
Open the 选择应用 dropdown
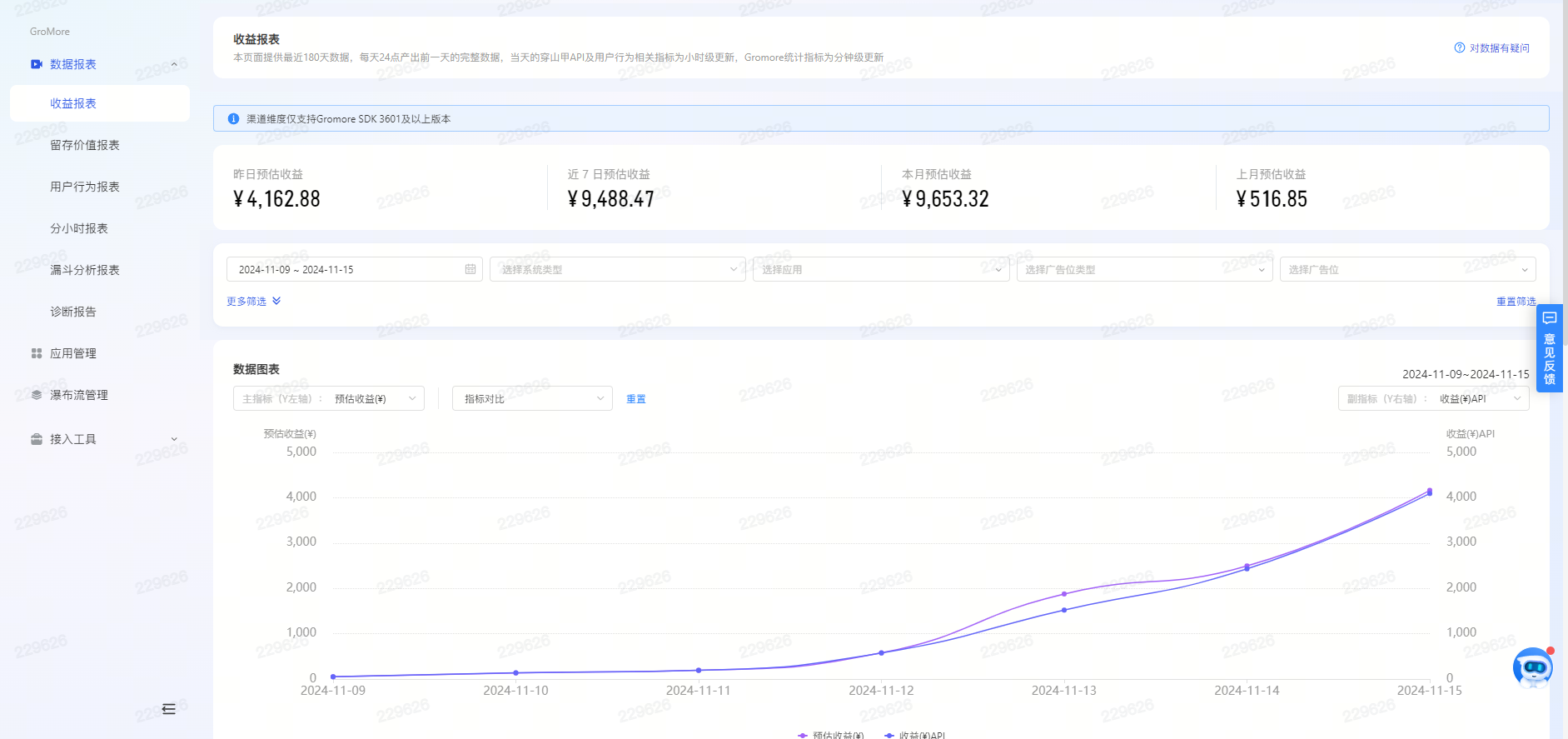(x=881, y=269)
